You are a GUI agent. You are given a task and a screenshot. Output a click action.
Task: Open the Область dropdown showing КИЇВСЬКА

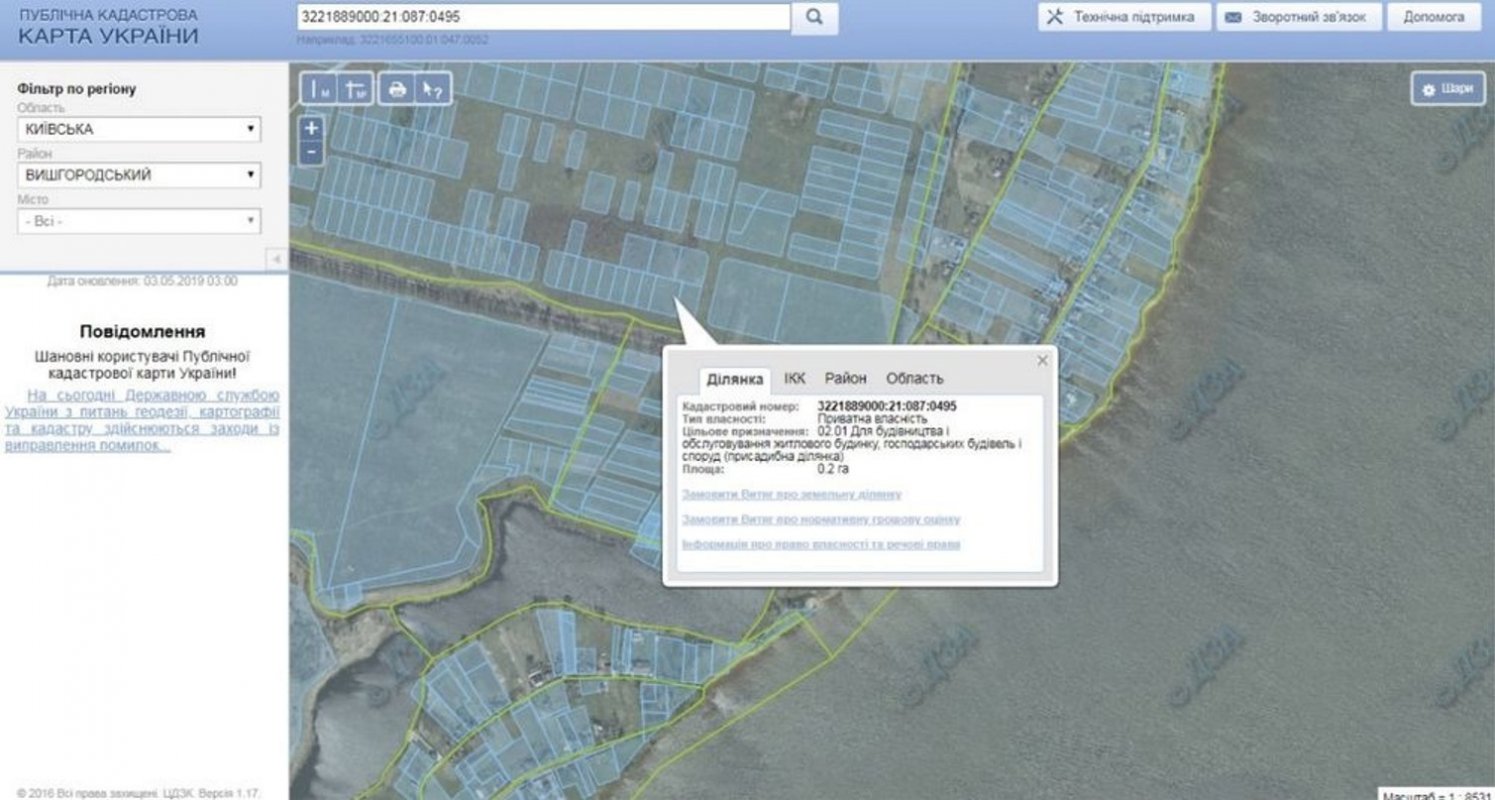(x=139, y=129)
